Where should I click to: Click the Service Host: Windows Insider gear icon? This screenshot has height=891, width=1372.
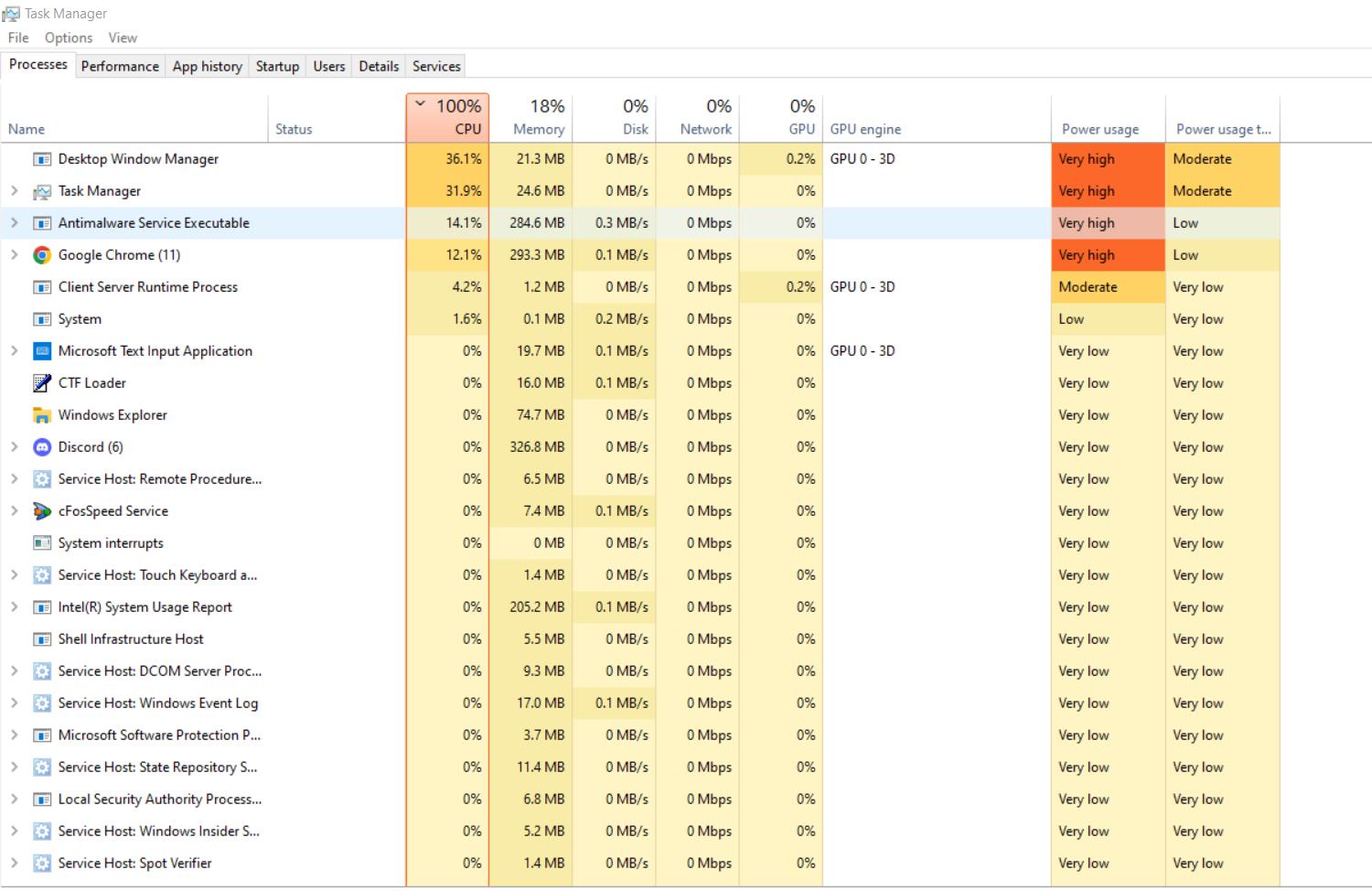[42, 832]
